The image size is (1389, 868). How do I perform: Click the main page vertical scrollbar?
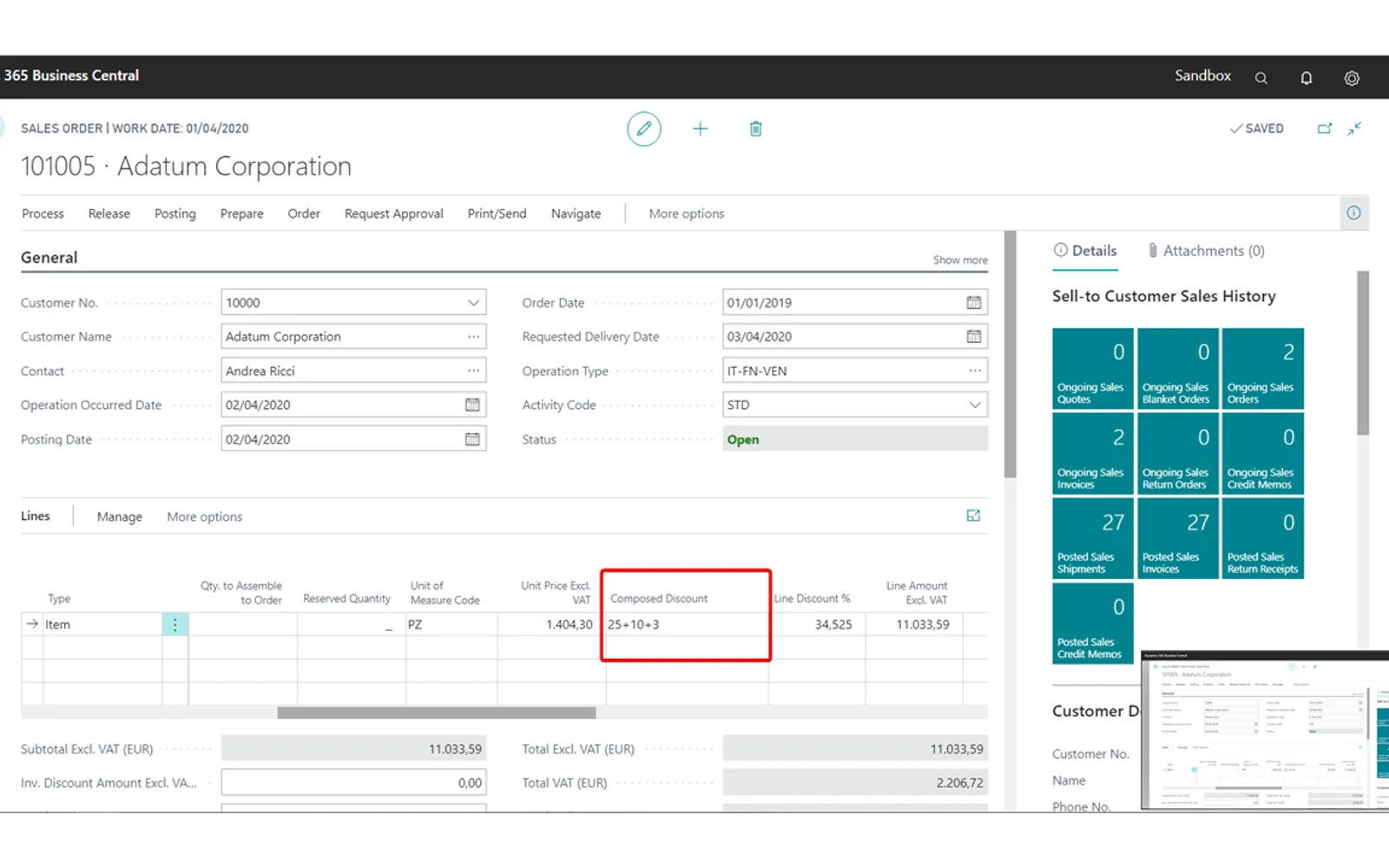(1010, 354)
